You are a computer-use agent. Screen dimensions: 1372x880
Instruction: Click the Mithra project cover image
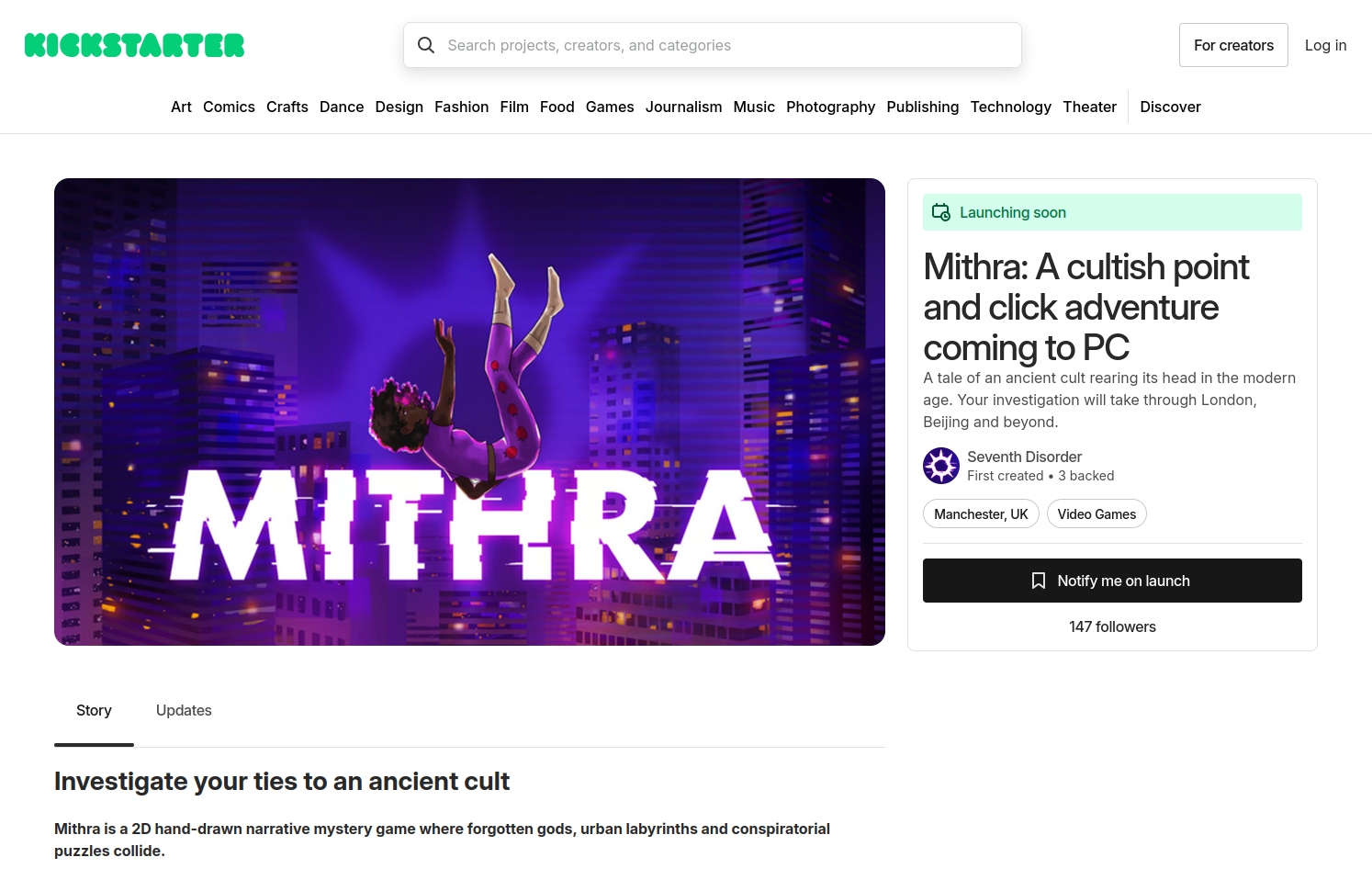coord(469,412)
